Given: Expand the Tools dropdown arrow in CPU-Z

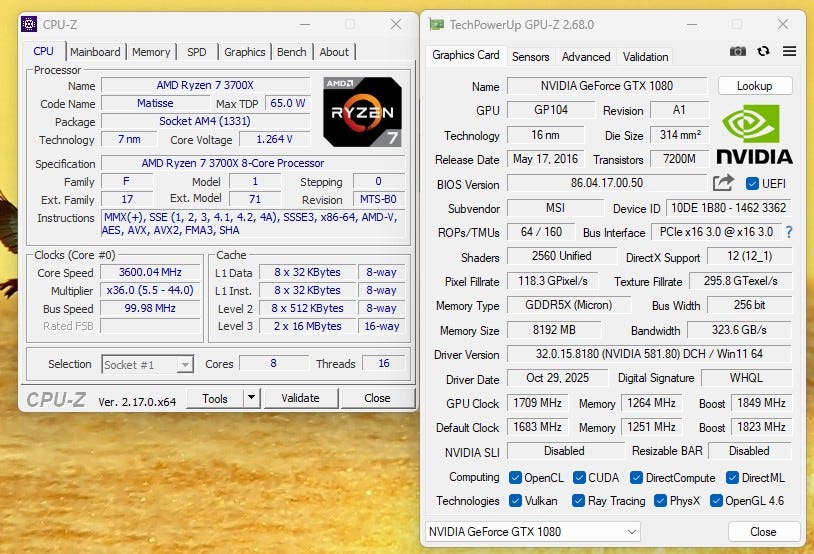Looking at the screenshot, I should [x=251, y=398].
